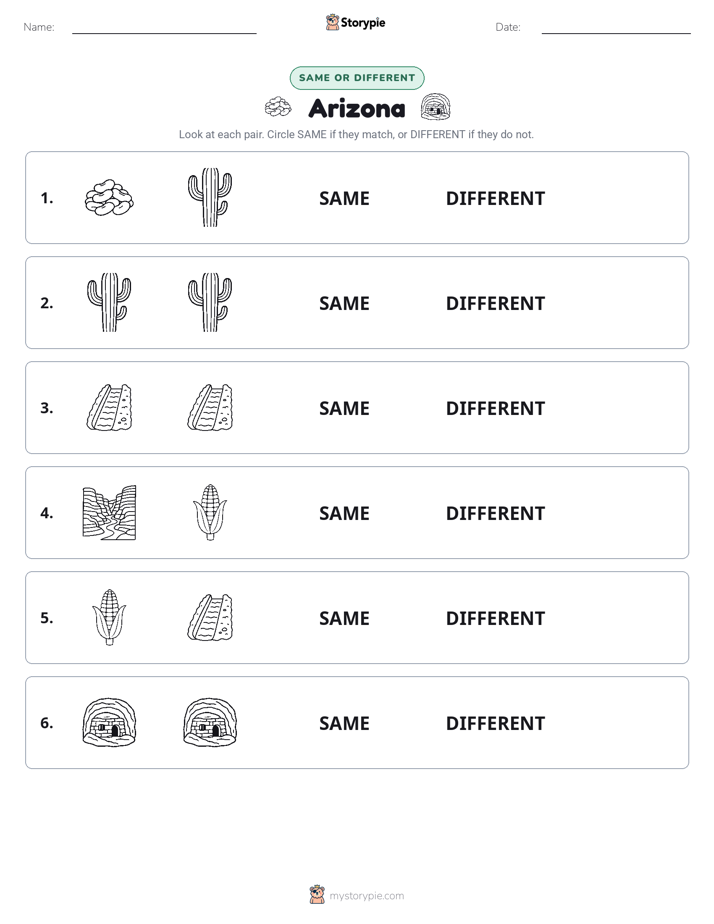The image size is (714, 924).
Task: Circle DIFFERENT for pair 4
Action: [x=495, y=513]
